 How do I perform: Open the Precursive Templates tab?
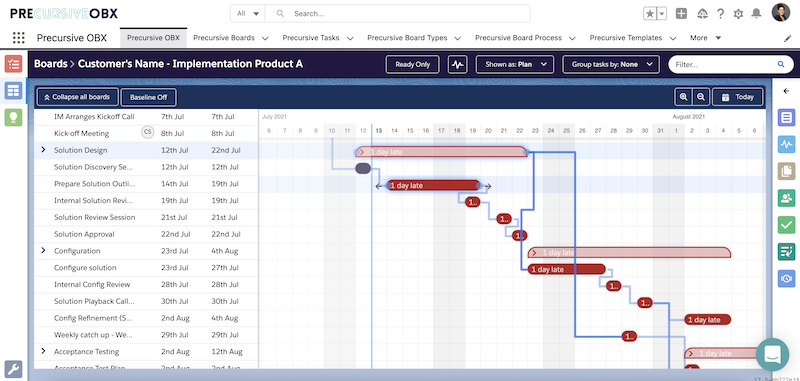click(633, 38)
